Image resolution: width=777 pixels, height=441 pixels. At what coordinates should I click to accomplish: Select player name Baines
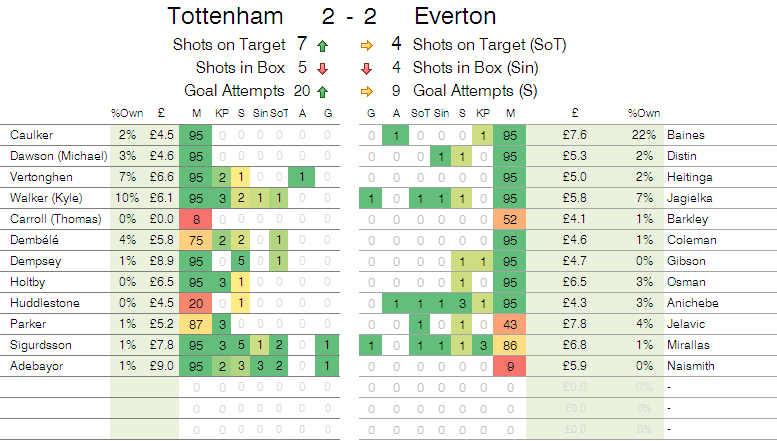tap(687, 134)
